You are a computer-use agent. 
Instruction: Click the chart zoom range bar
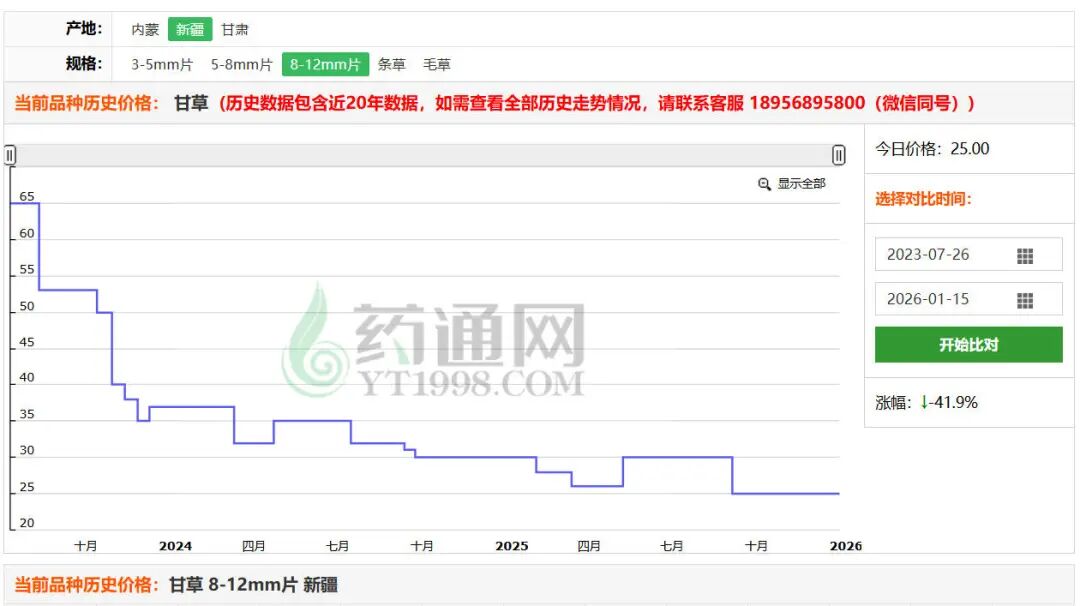click(424, 155)
